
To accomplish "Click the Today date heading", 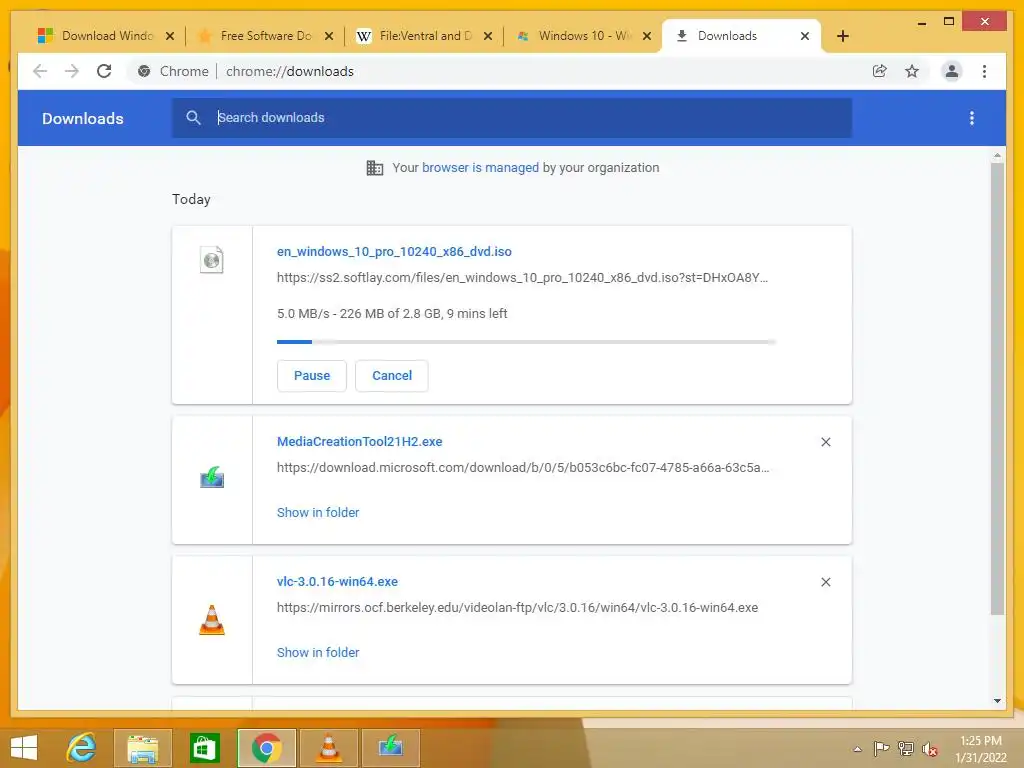I will (191, 199).
